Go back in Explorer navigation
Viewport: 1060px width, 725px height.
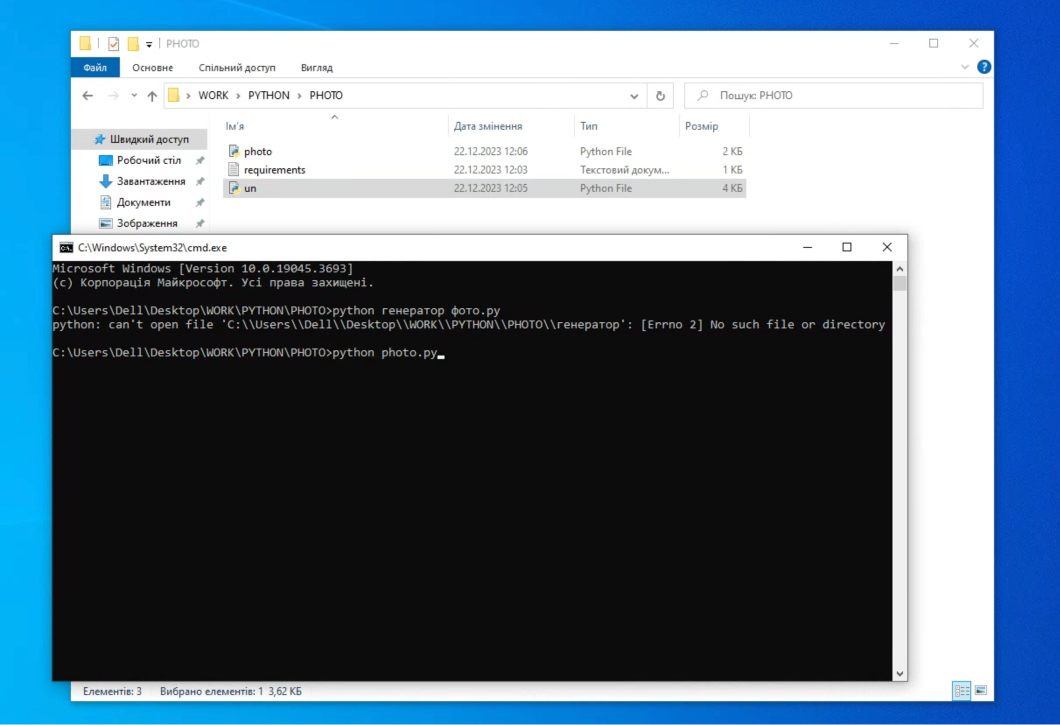[x=88, y=95]
